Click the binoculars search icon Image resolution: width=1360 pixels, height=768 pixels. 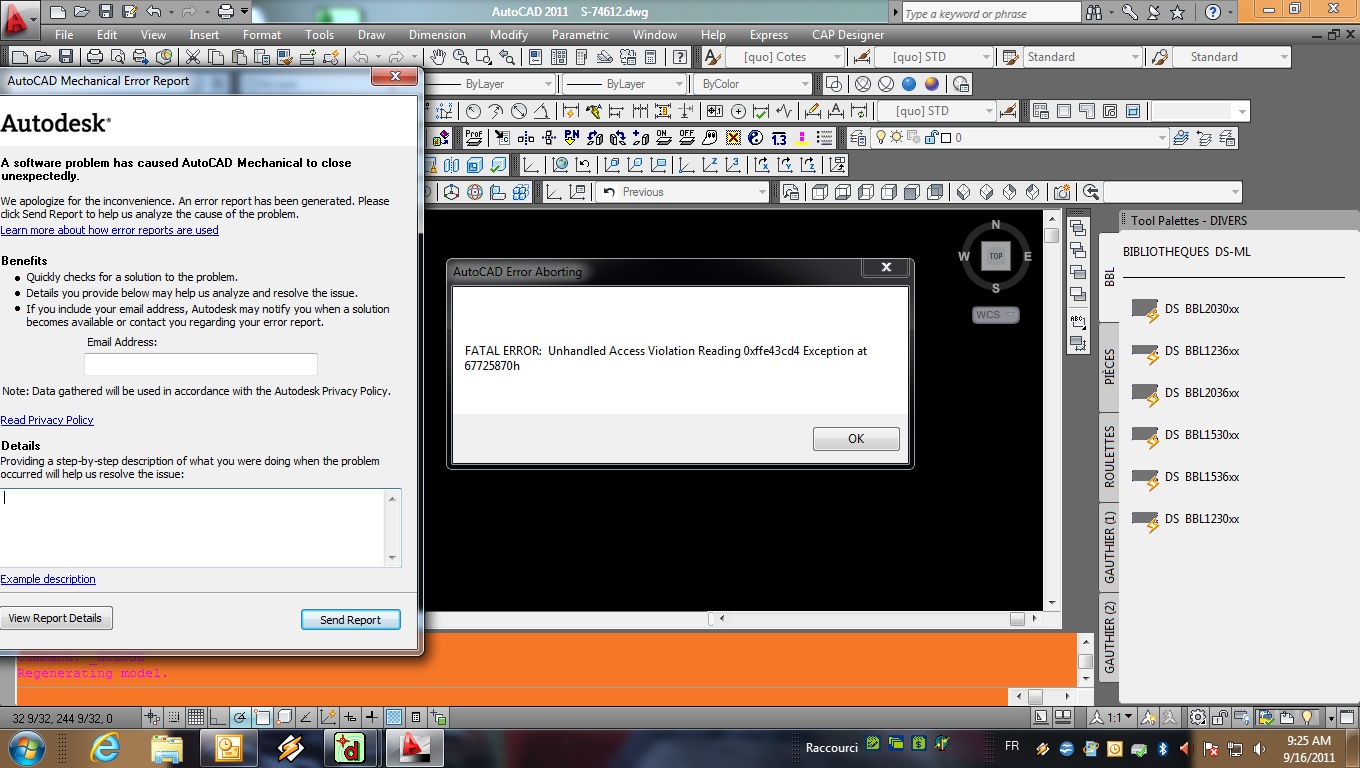[1094, 12]
